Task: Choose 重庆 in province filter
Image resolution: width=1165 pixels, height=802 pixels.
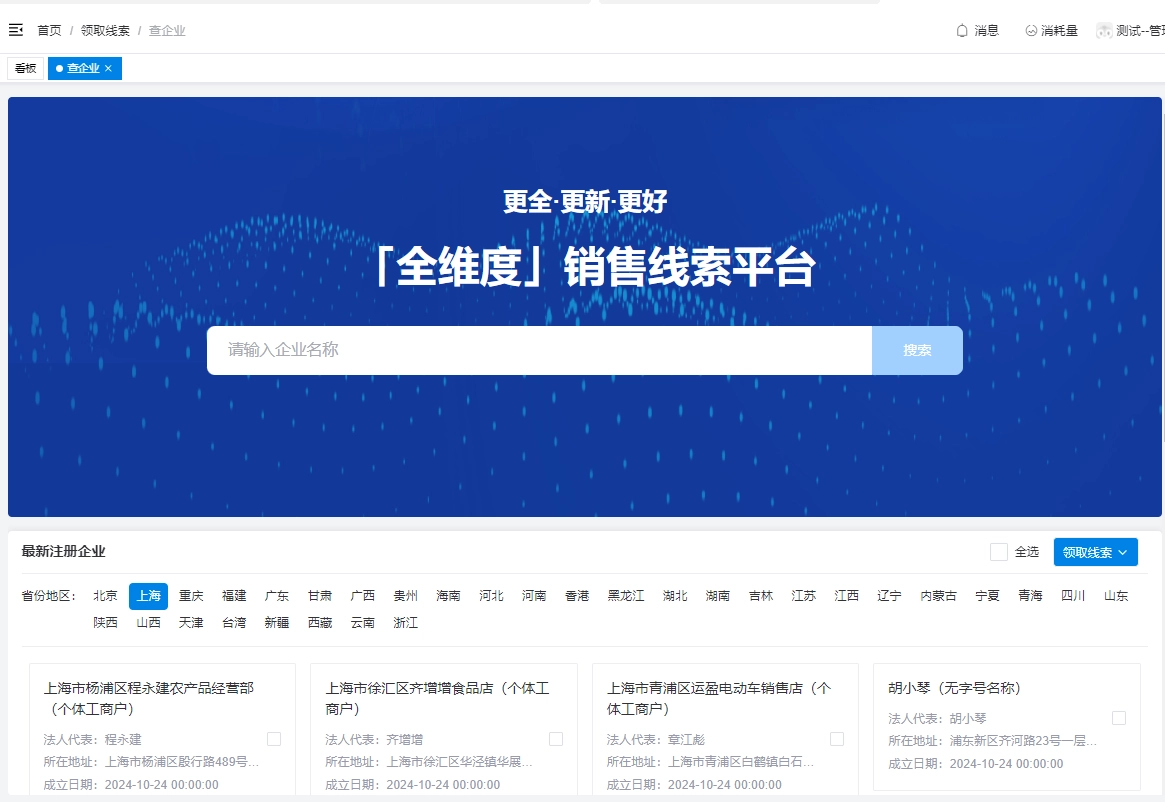Action: [x=191, y=596]
